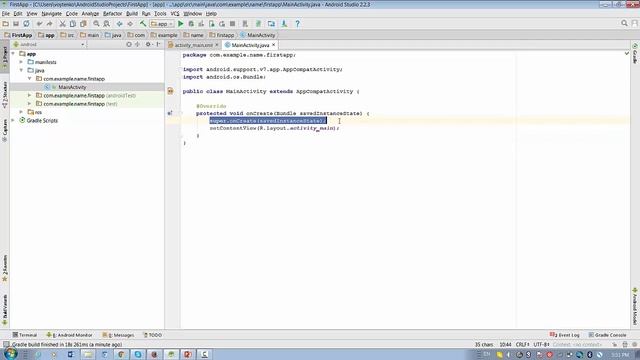This screenshot has height=360, width=640.
Task: Toggle the Captures side tool window button
Action: tap(5, 130)
